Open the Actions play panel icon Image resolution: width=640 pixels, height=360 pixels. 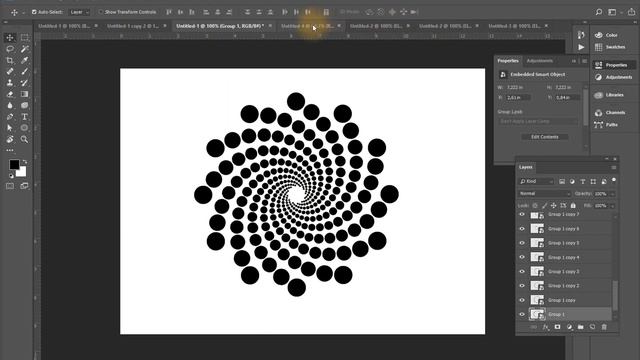[x=581, y=47]
